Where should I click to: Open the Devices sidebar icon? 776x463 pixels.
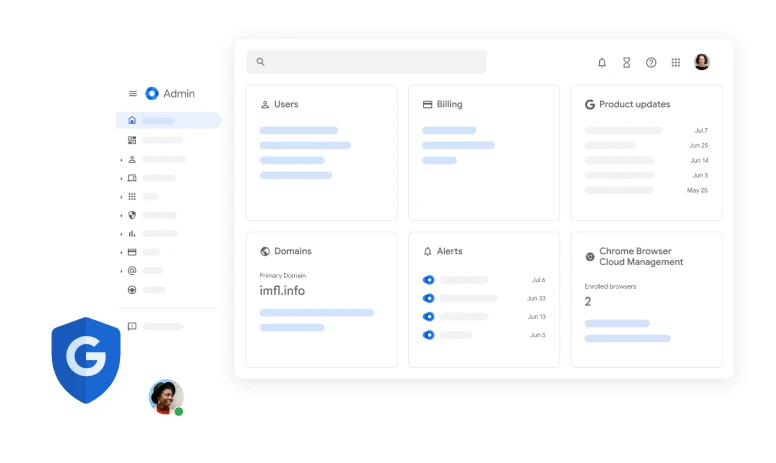pos(132,178)
